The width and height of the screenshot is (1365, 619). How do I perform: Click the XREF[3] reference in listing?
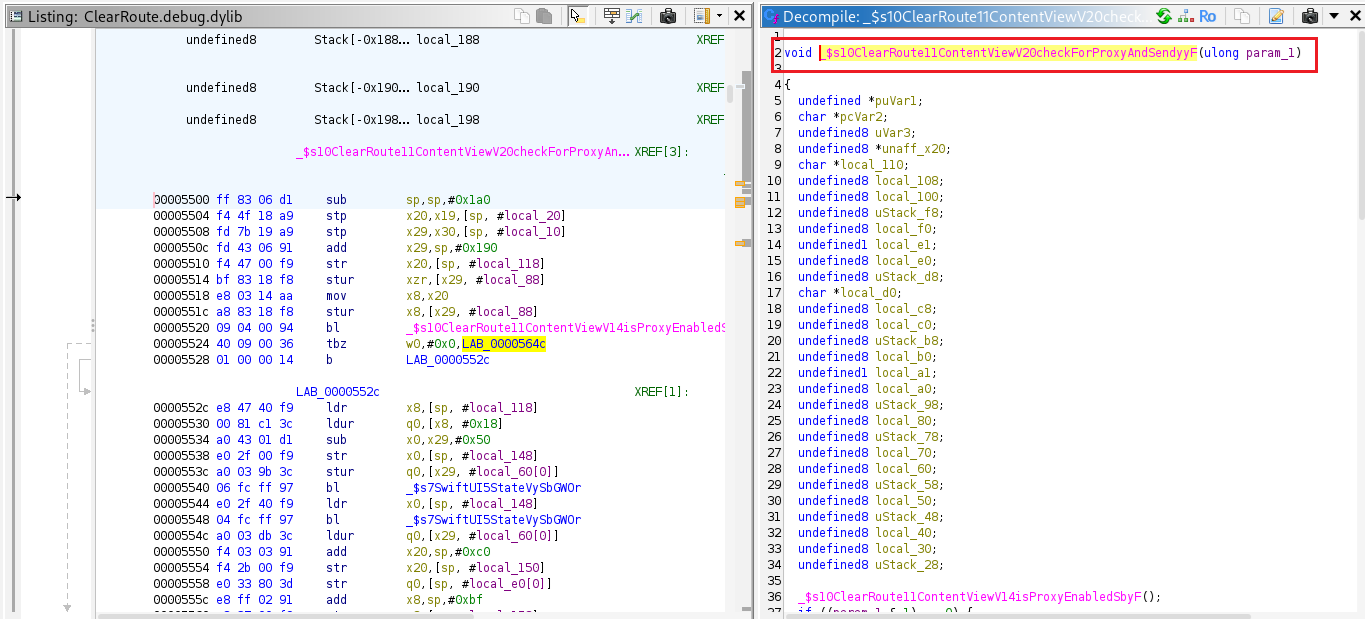[x=662, y=152]
